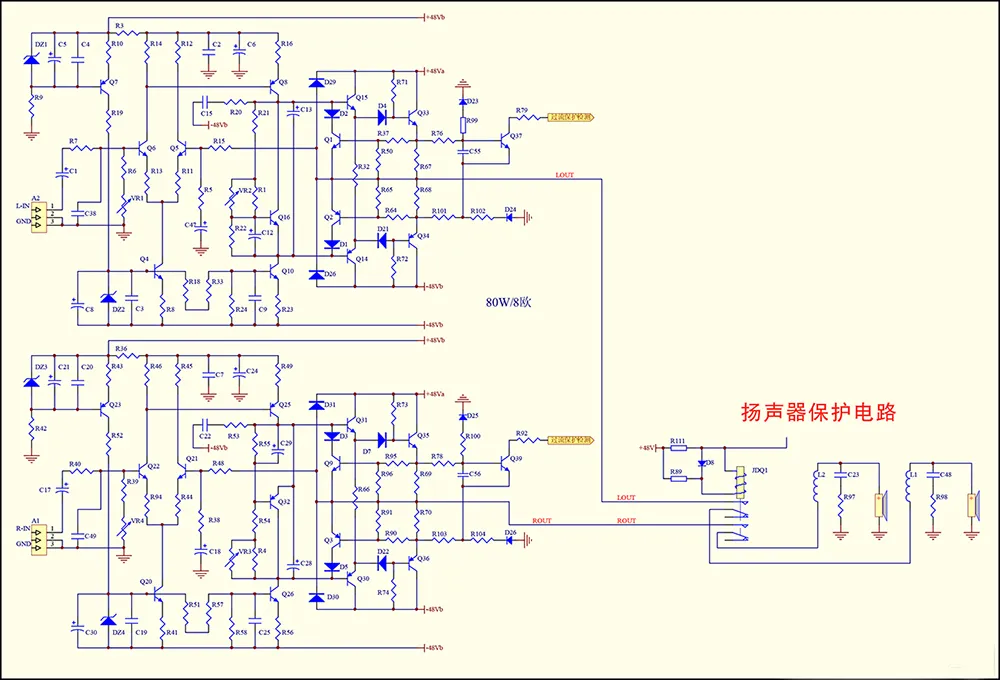Select the Q20 transistor label
Screen dimensions: 1000x680
point(146,581)
